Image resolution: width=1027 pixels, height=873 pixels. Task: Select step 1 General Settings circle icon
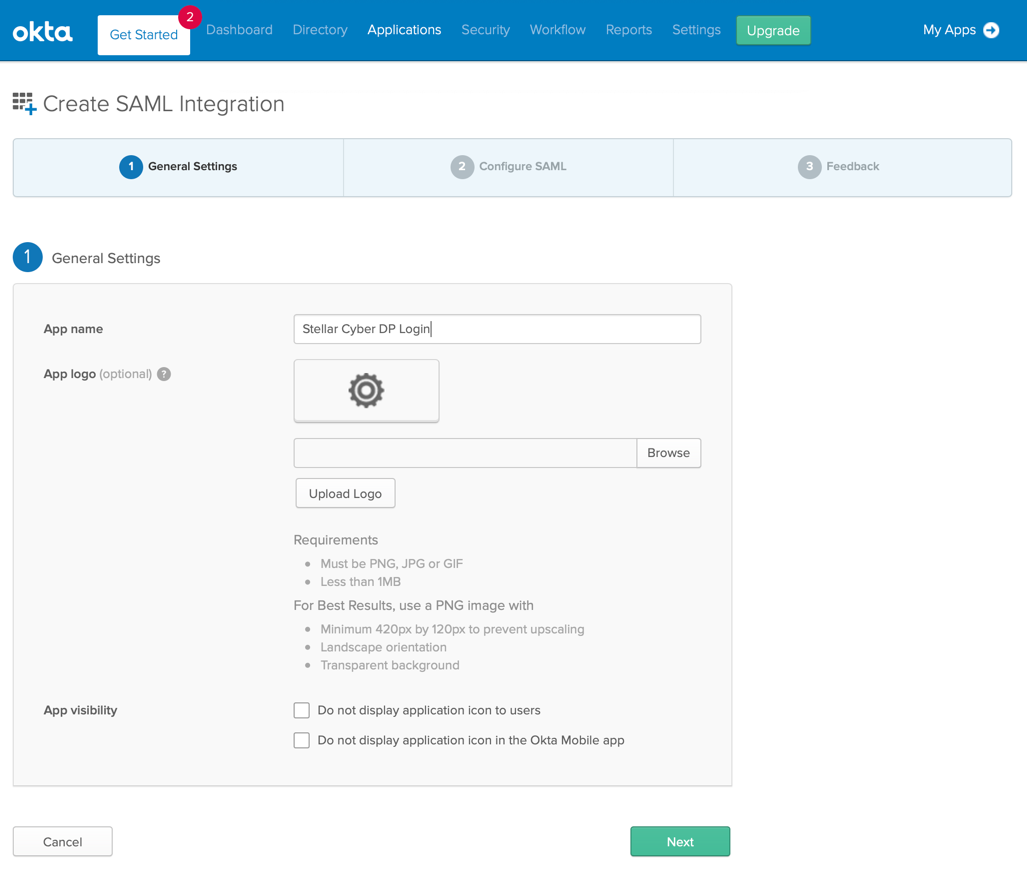coord(130,167)
